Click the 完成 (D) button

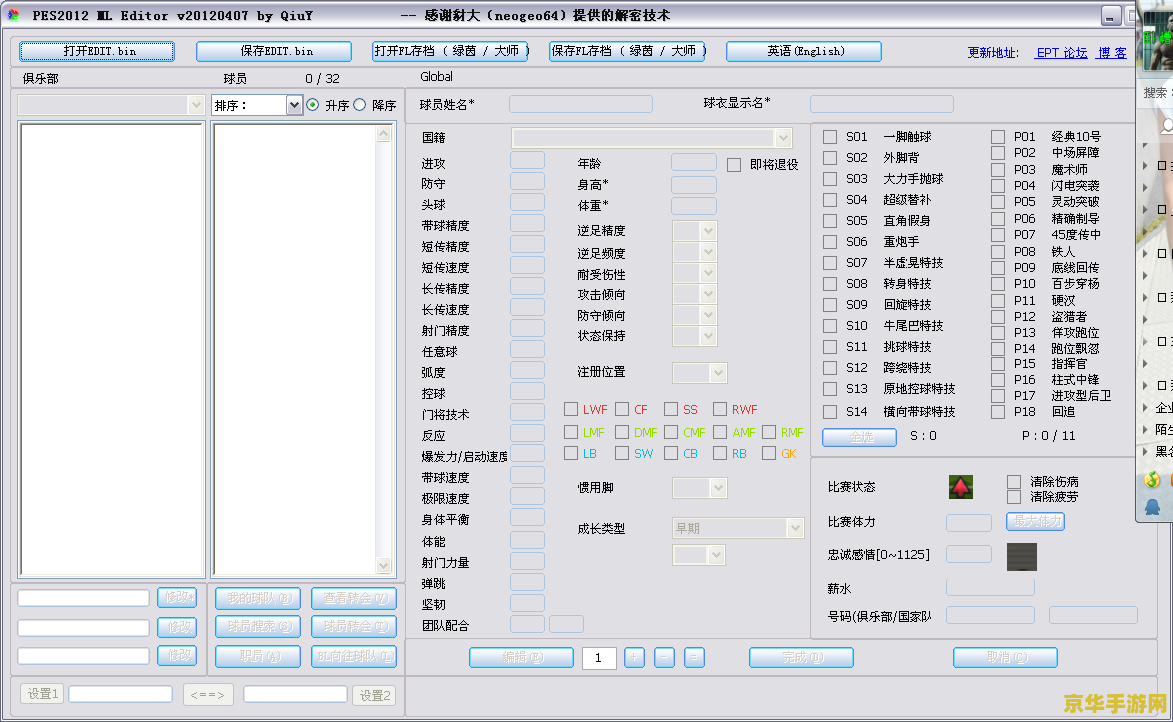click(801, 658)
